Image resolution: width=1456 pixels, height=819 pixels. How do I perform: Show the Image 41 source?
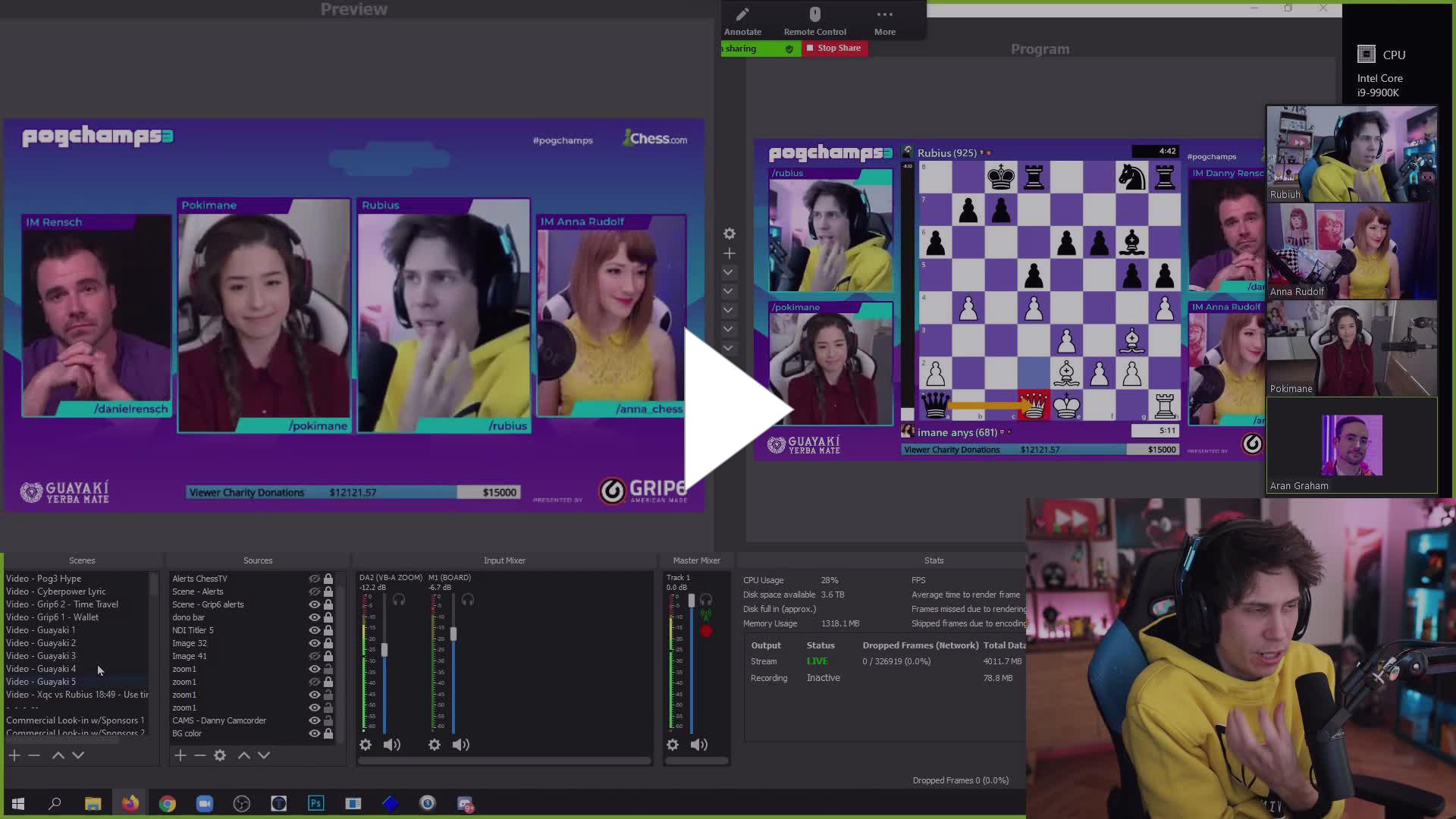(x=314, y=656)
